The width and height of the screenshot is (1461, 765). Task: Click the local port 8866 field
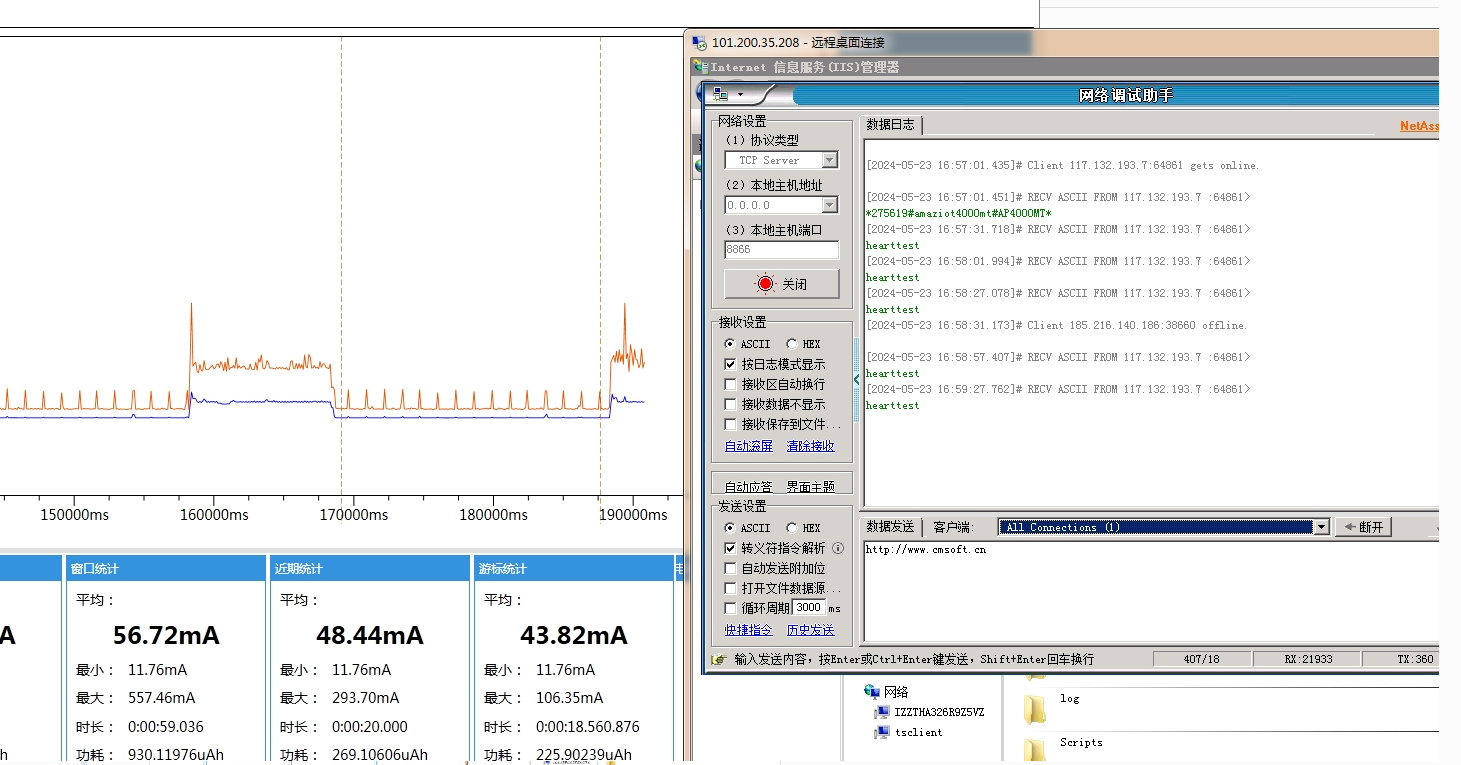coord(782,249)
